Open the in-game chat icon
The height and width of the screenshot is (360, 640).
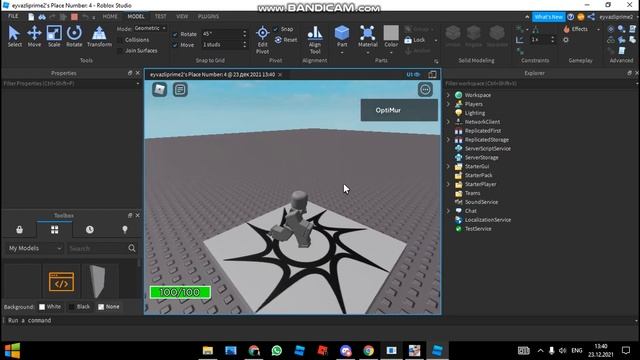click(180, 89)
